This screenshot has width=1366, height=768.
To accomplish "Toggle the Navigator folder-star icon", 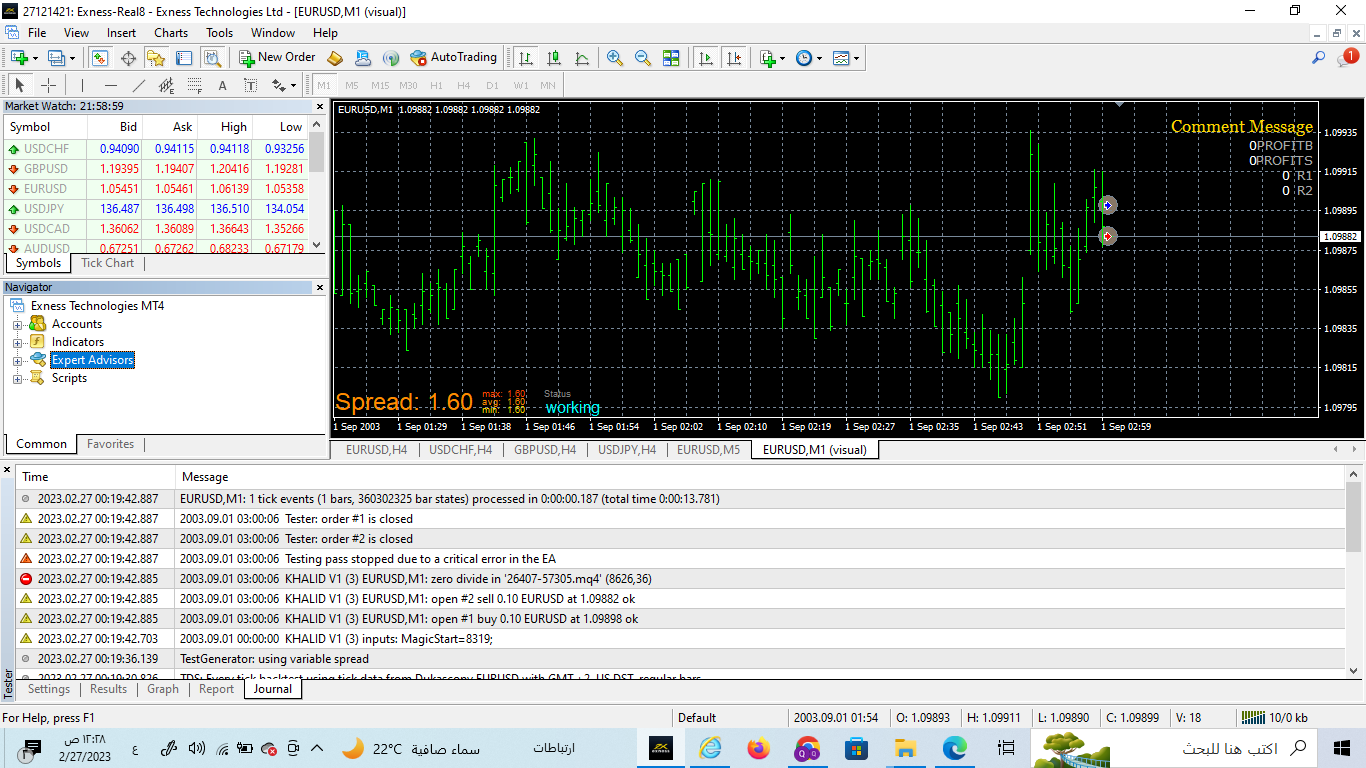I will [x=157, y=58].
